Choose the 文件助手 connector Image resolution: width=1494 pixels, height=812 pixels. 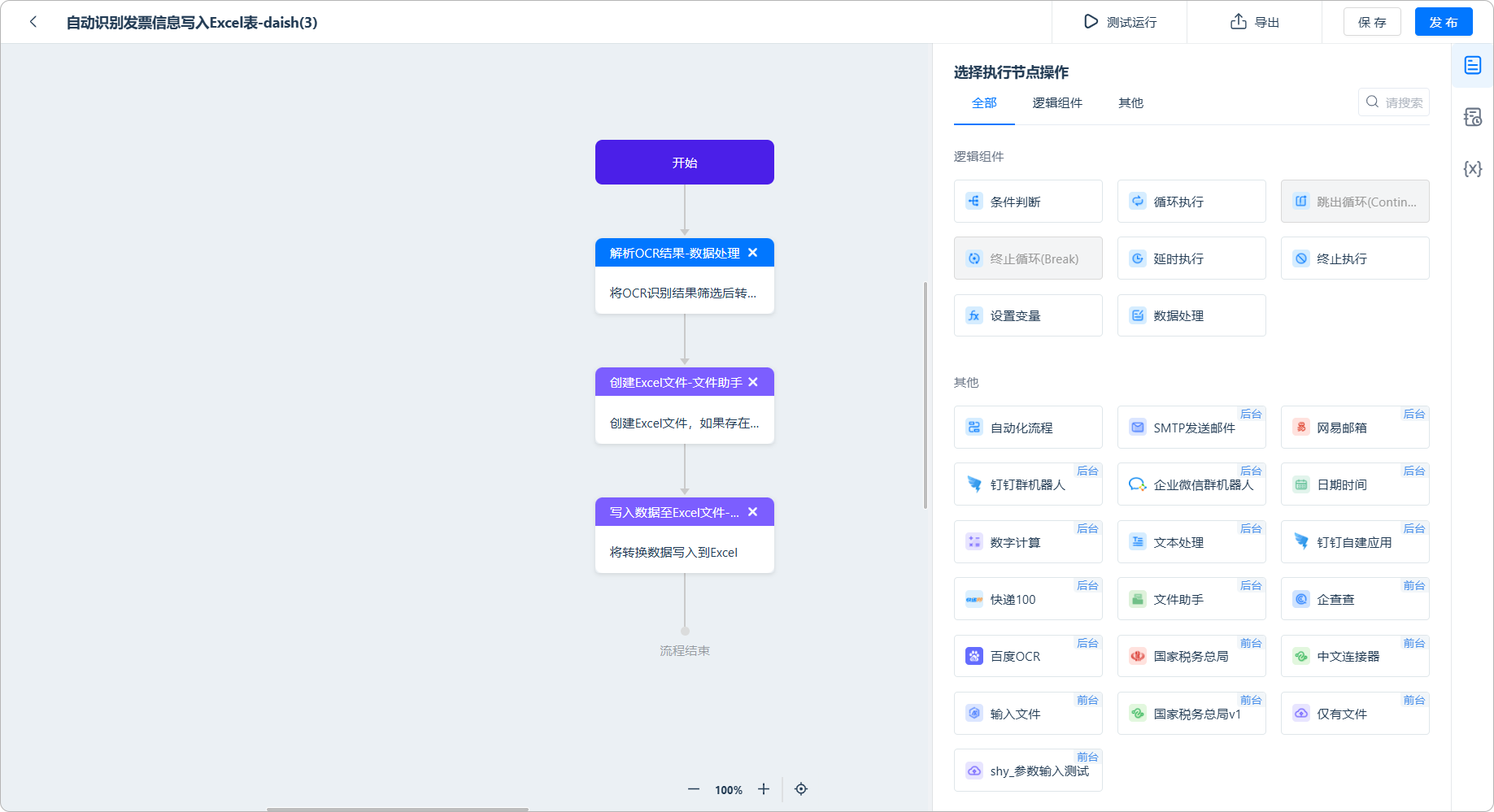[x=1191, y=599]
